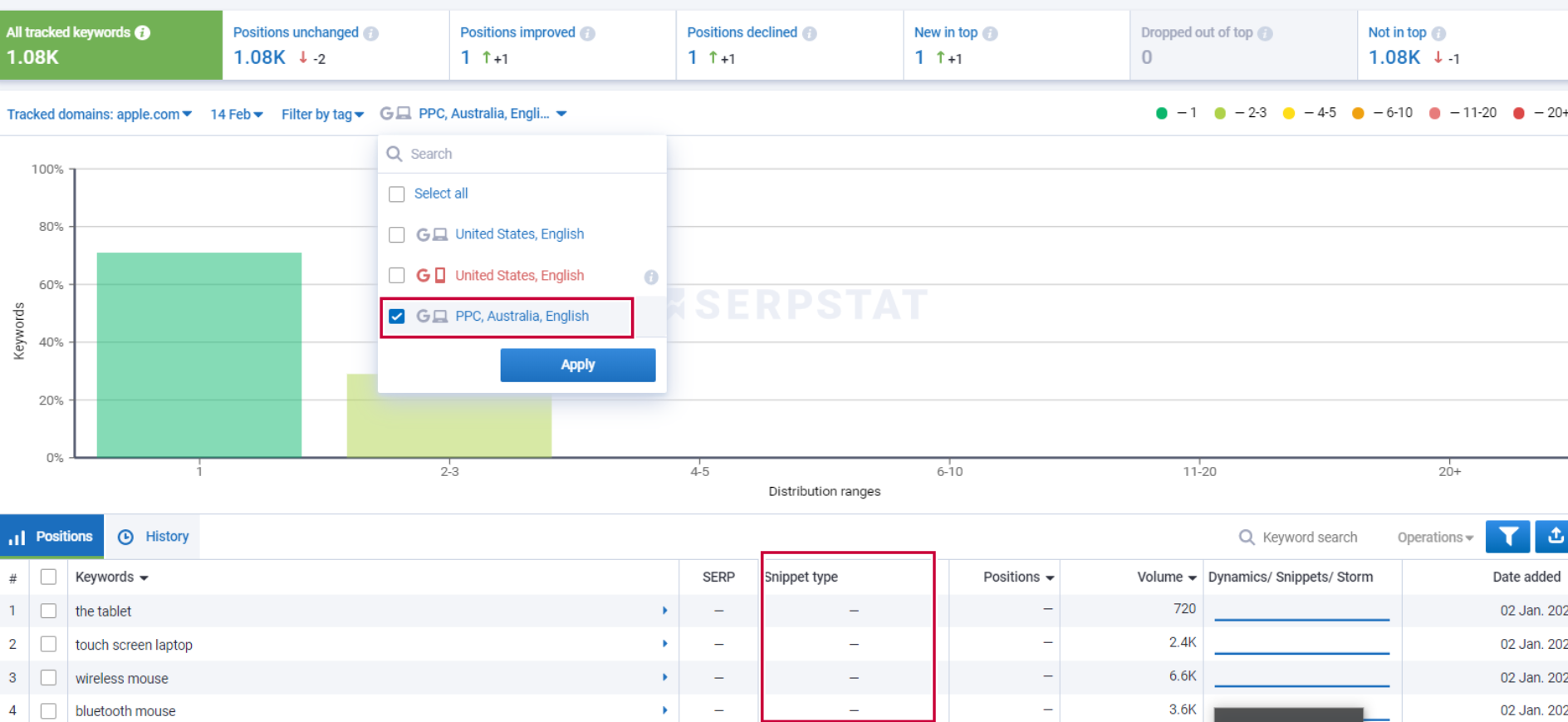Sort by the Keywords column dropdown
This screenshot has height=722, width=1568.
(112, 577)
